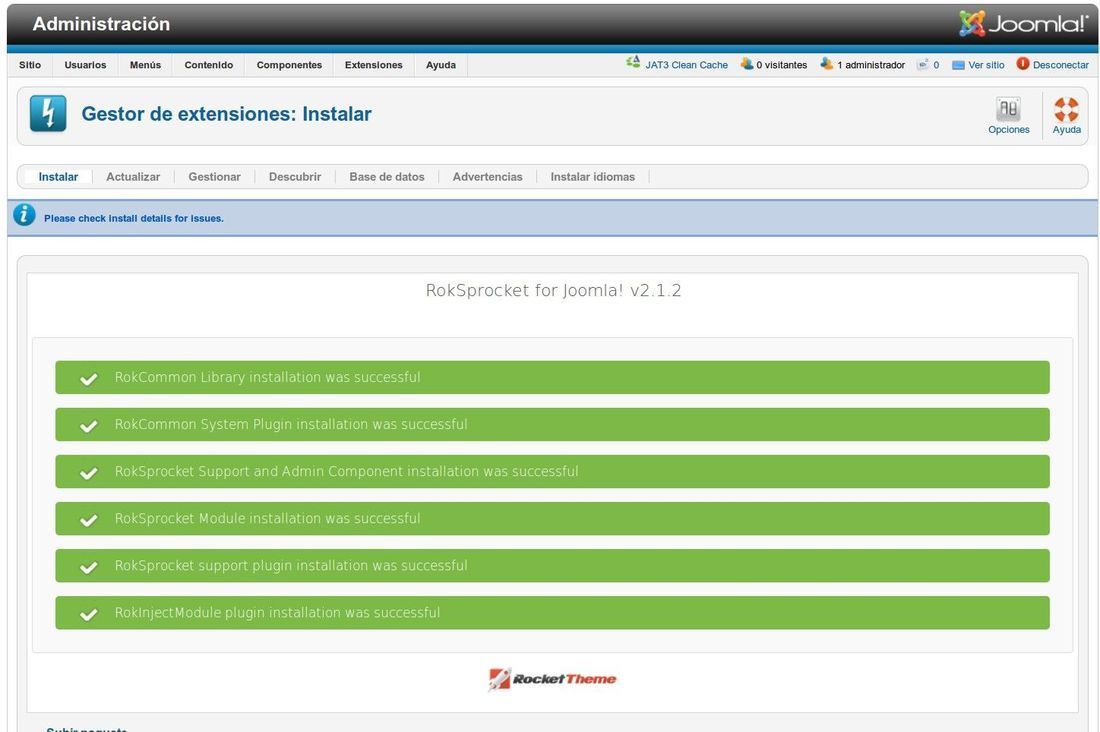Open the Ayuda menu in menu bar
Viewport: 1100px width, 732px height.
tap(441, 65)
